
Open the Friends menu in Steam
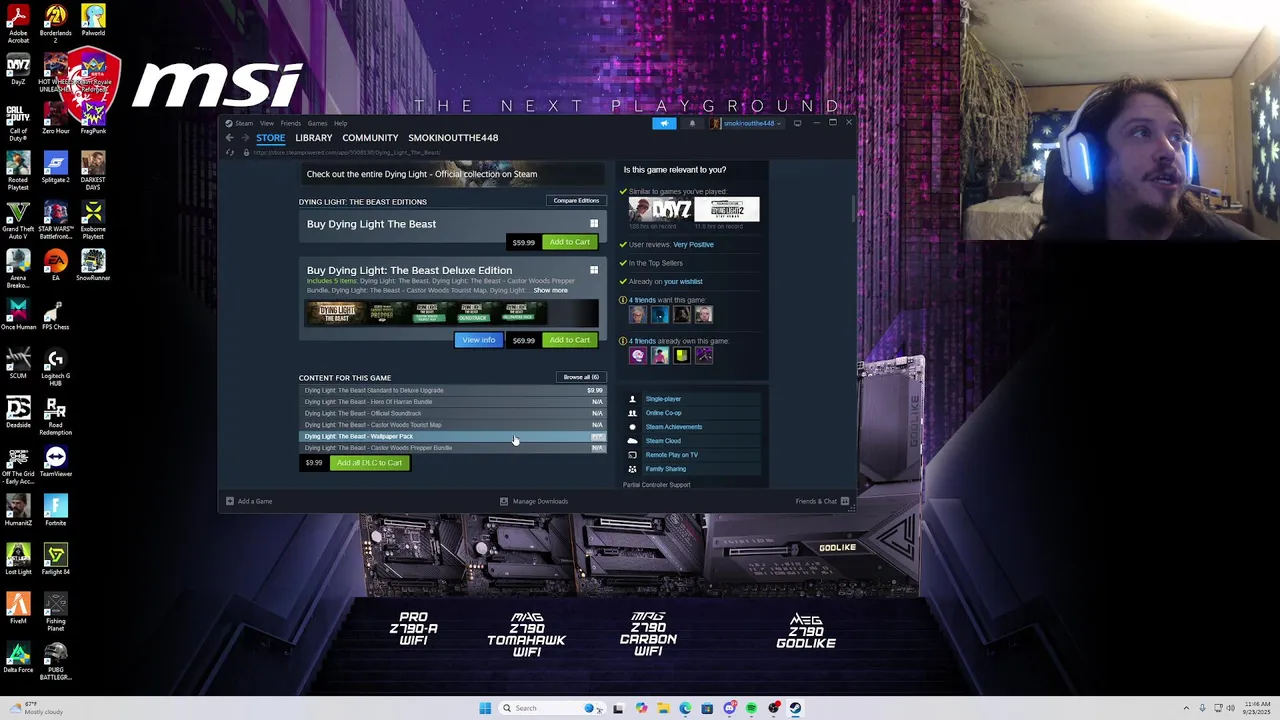pyautogui.click(x=290, y=123)
